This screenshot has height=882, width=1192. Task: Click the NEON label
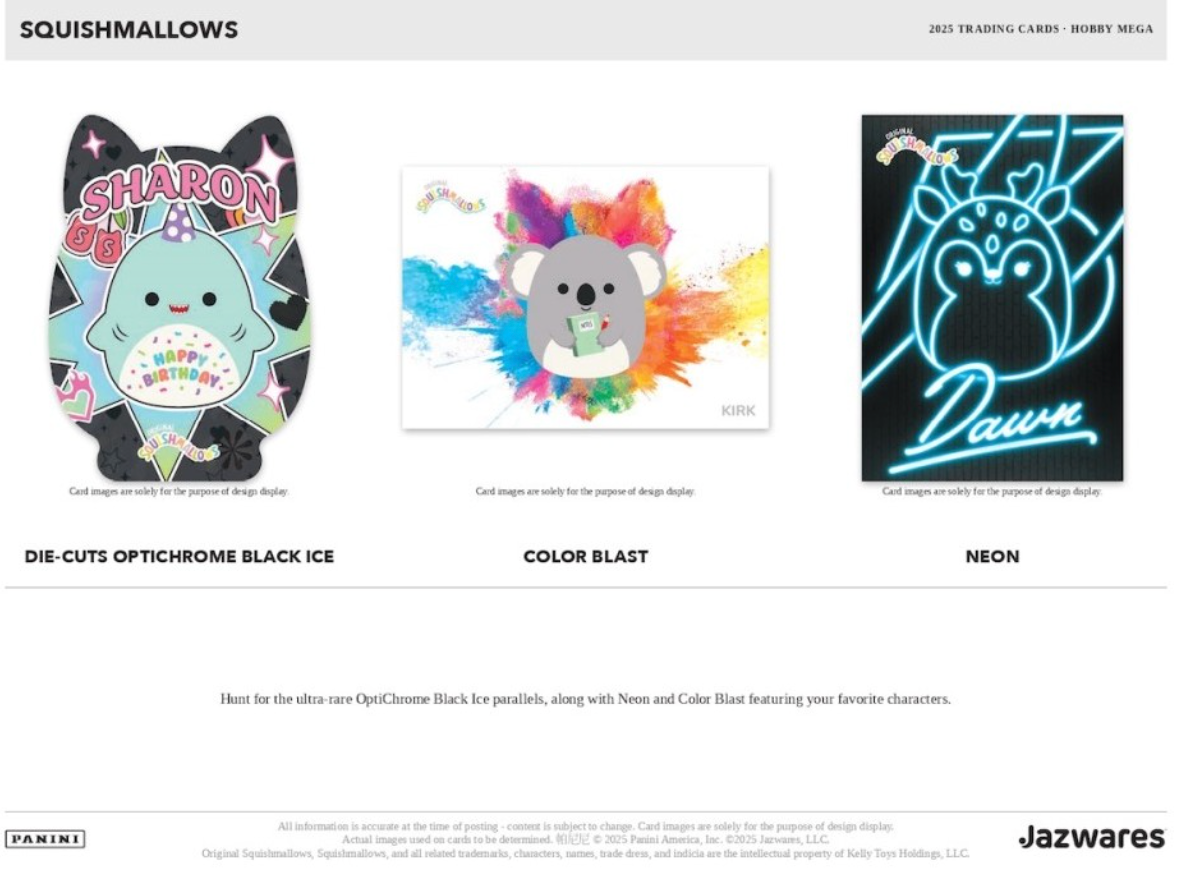992,557
